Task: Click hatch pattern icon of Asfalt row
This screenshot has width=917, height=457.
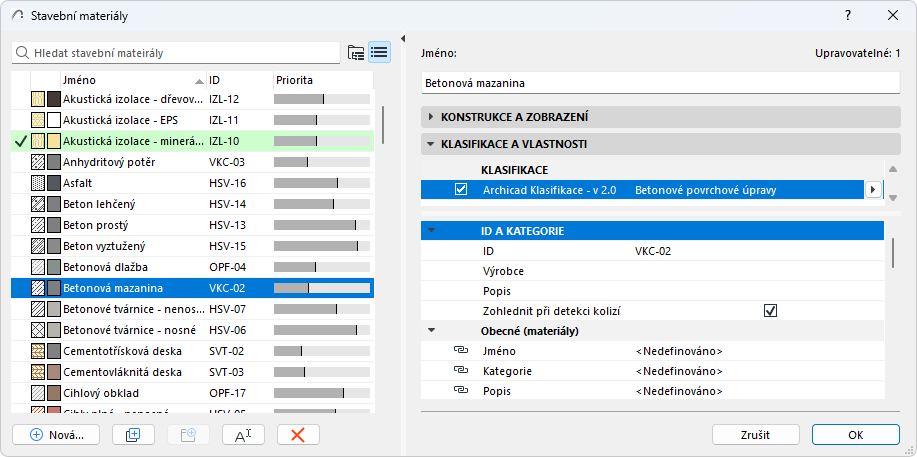Action: pos(38,183)
